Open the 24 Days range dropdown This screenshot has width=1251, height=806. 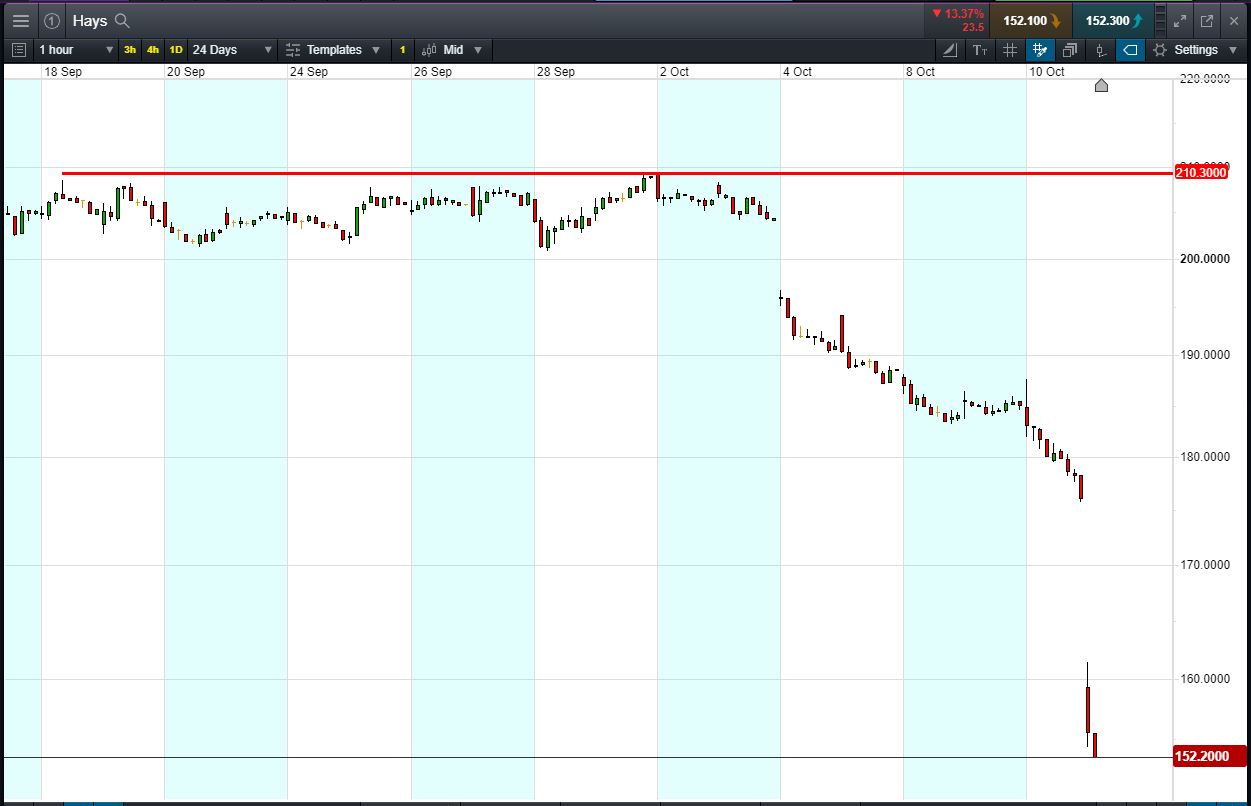click(232, 49)
